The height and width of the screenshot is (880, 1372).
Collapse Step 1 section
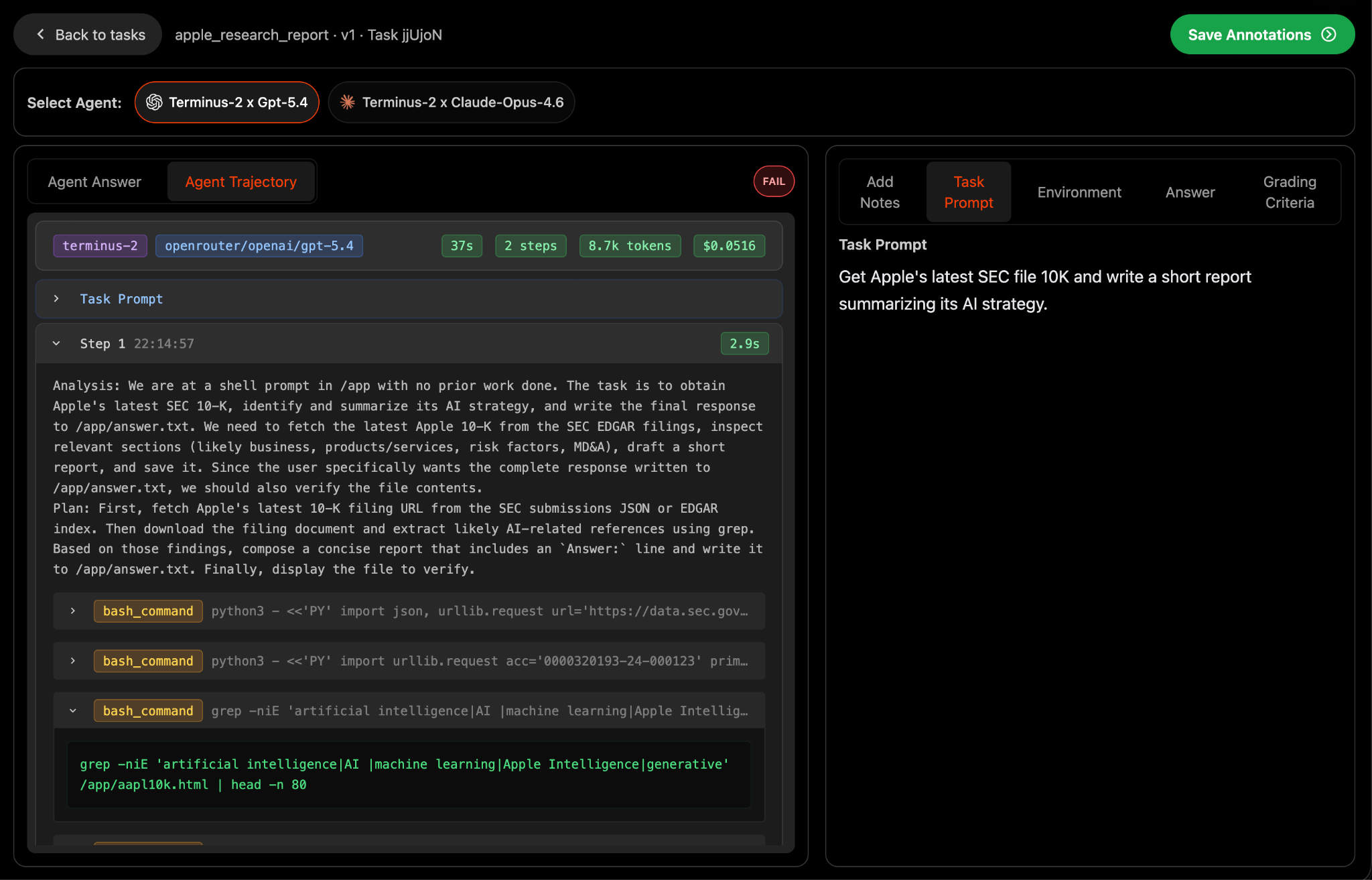point(57,344)
